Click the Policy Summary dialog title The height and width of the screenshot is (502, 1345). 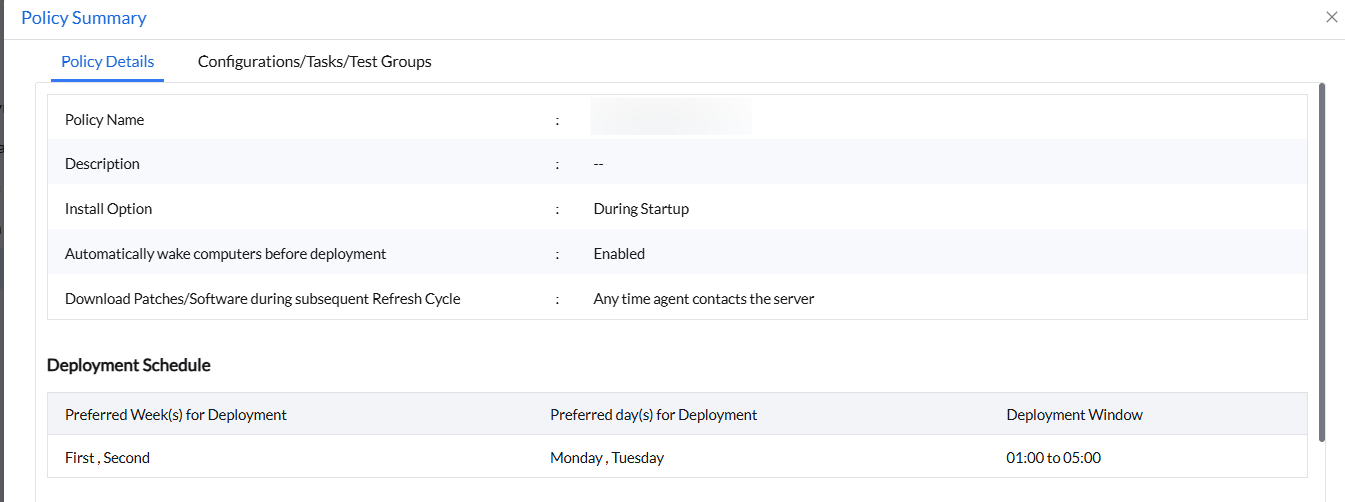(x=84, y=18)
